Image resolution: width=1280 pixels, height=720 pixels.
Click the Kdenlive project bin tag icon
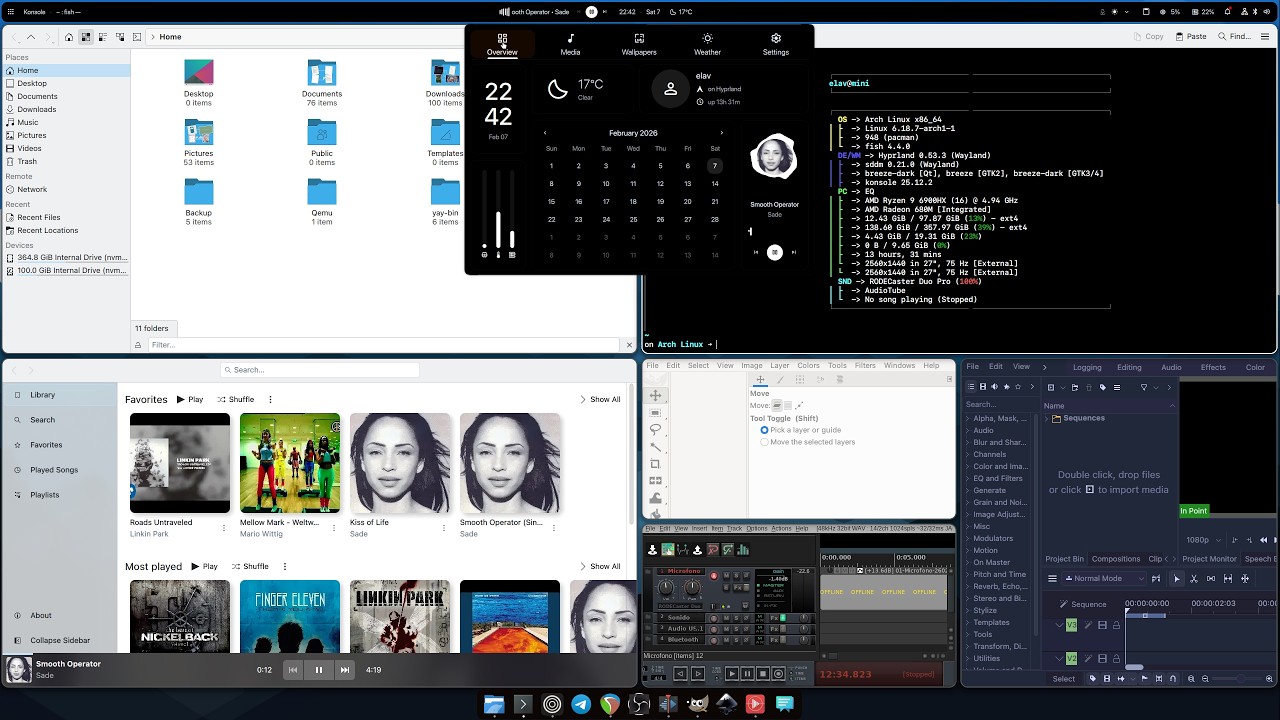tap(1103, 387)
